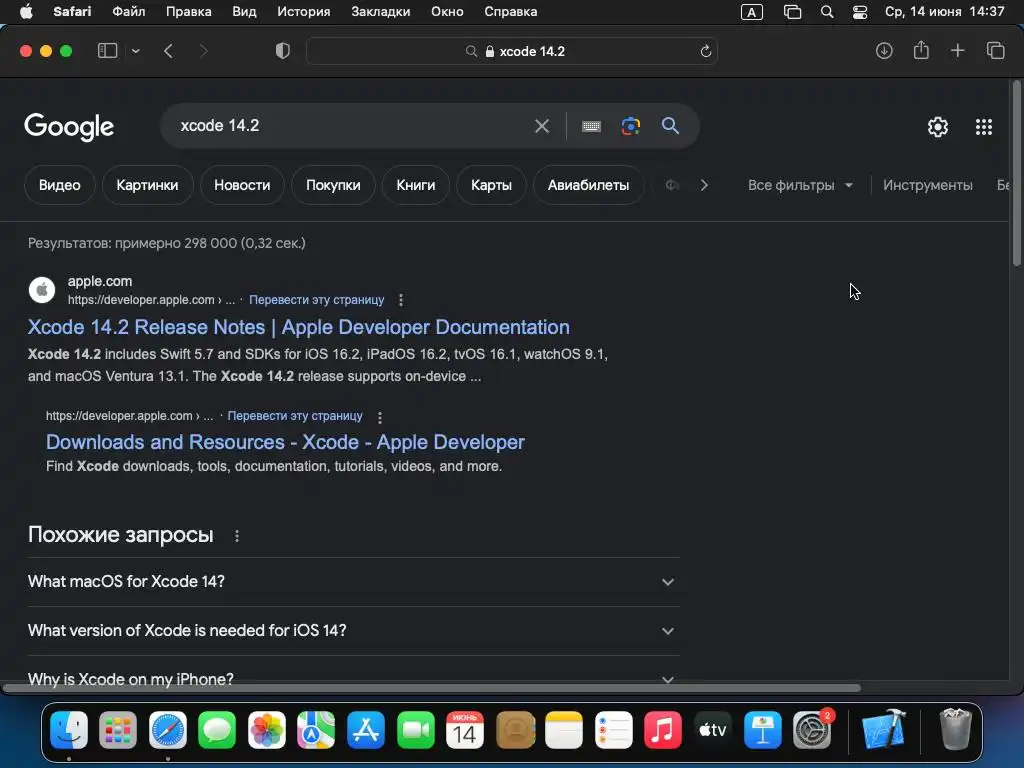1024x768 pixels.
Task: Open the on-screen keyboard input tool
Action: pos(591,126)
